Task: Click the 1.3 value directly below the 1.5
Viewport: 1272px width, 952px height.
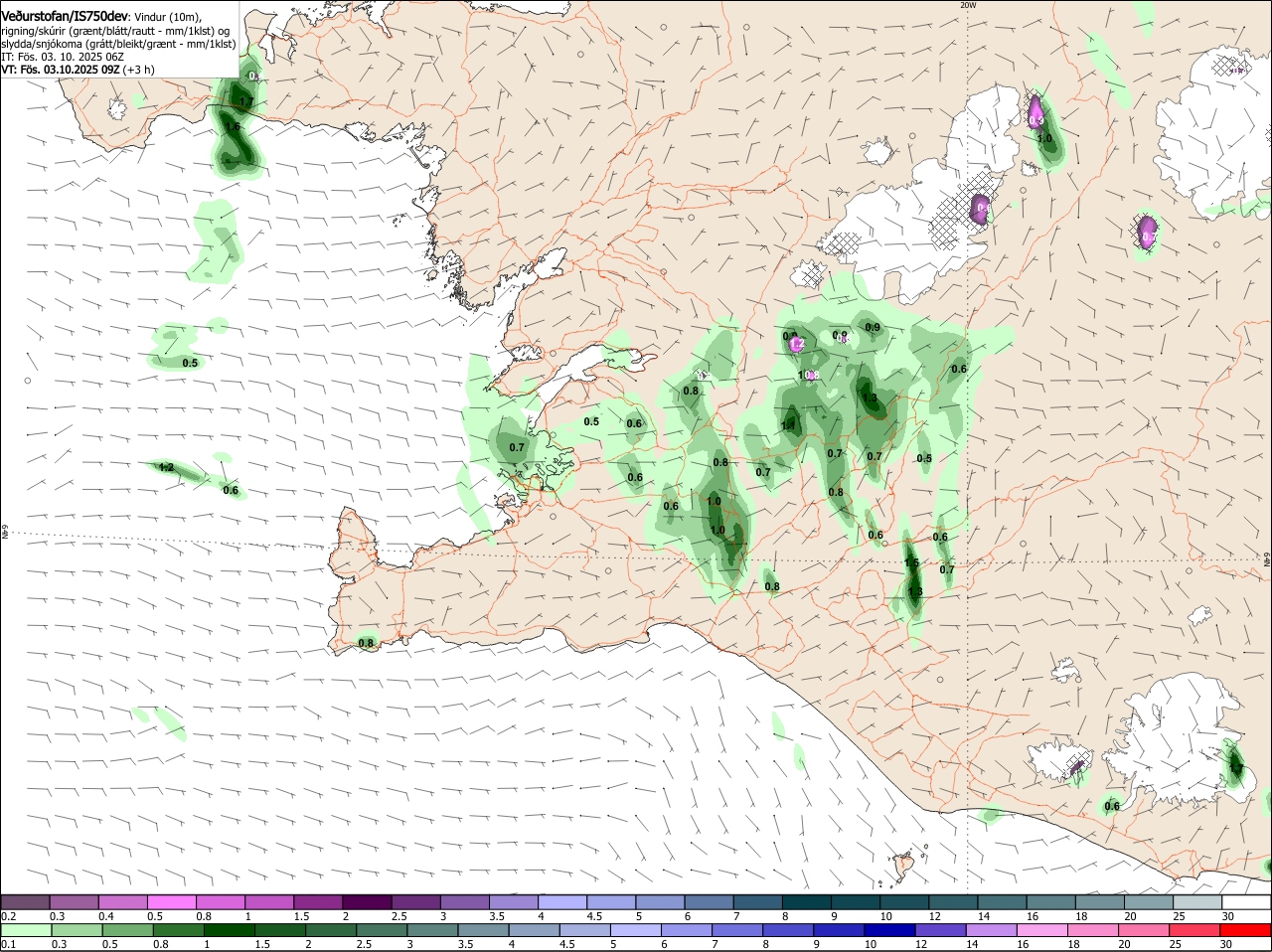Action: pyautogui.click(x=915, y=591)
